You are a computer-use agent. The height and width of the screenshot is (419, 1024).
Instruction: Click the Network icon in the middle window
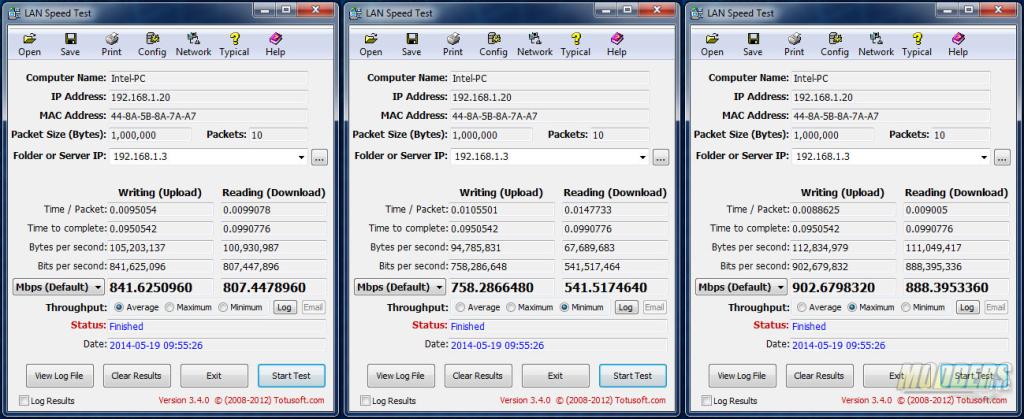click(534, 44)
